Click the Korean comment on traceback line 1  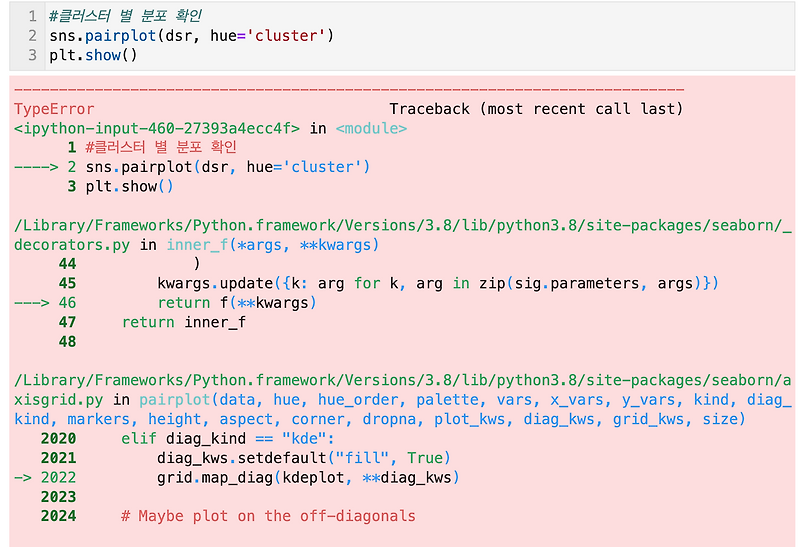coord(161,147)
